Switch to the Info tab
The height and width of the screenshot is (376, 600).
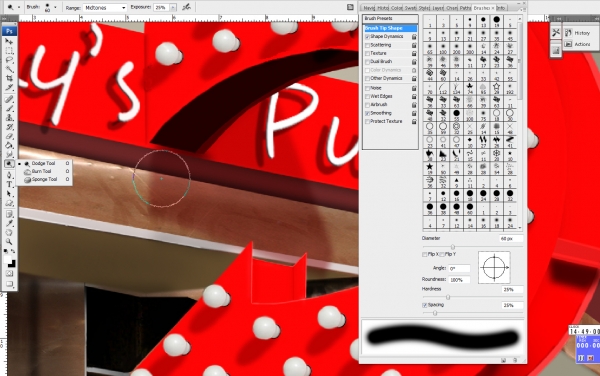501,8
